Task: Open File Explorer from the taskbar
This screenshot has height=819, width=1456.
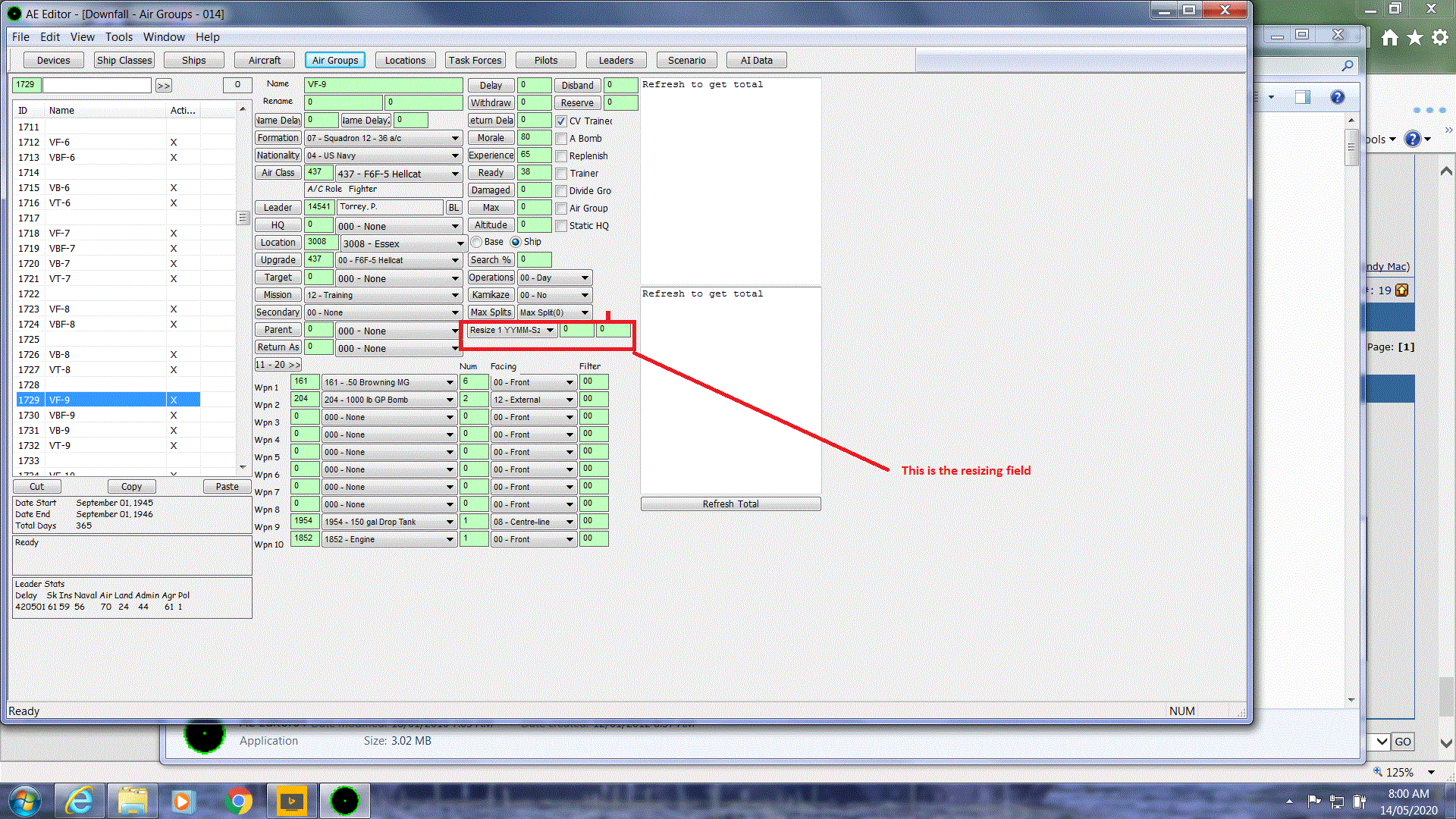Action: pos(132,801)
